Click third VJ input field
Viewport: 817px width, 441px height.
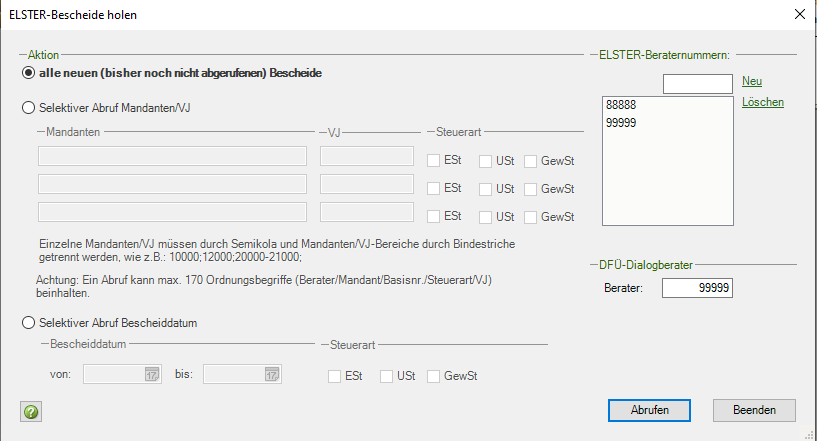coord(367,212)
